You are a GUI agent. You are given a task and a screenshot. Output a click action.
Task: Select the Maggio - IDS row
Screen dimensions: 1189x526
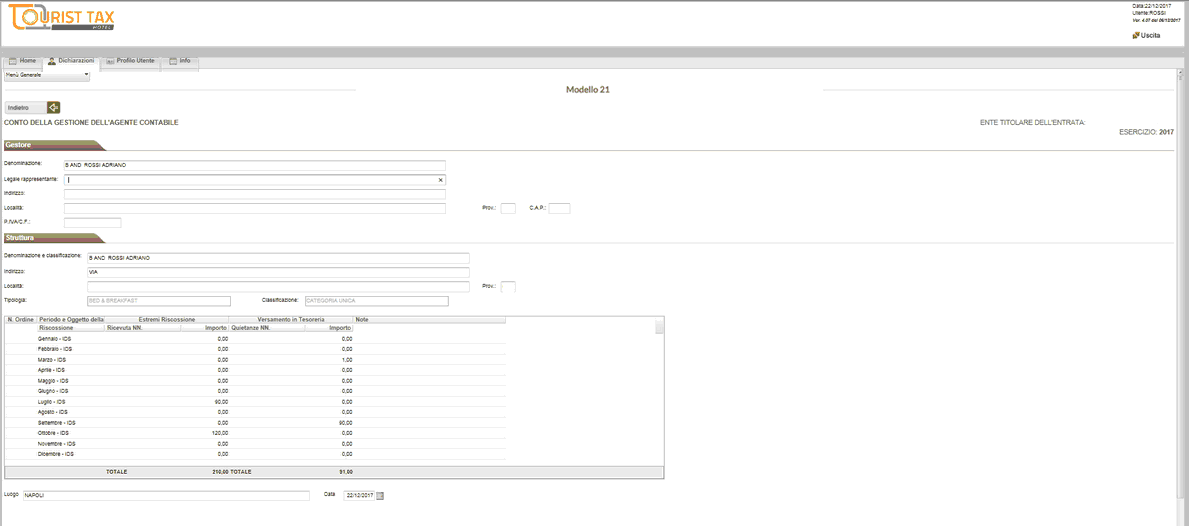coord(256,380)
